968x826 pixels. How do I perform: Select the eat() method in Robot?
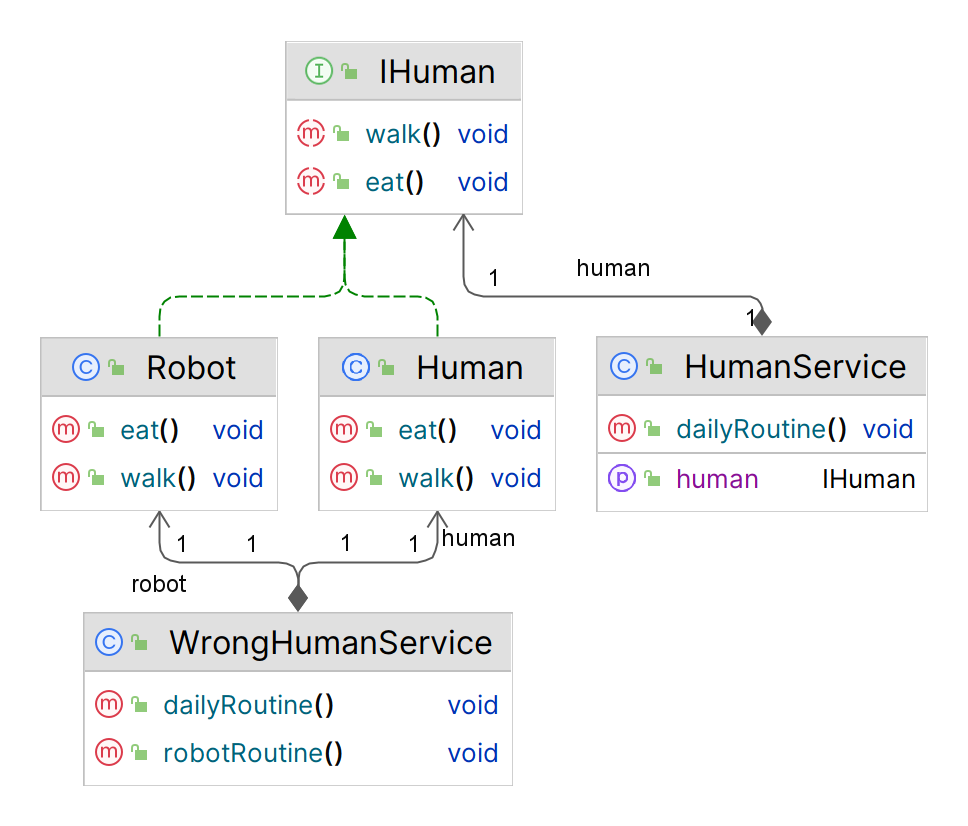(149, 431)
